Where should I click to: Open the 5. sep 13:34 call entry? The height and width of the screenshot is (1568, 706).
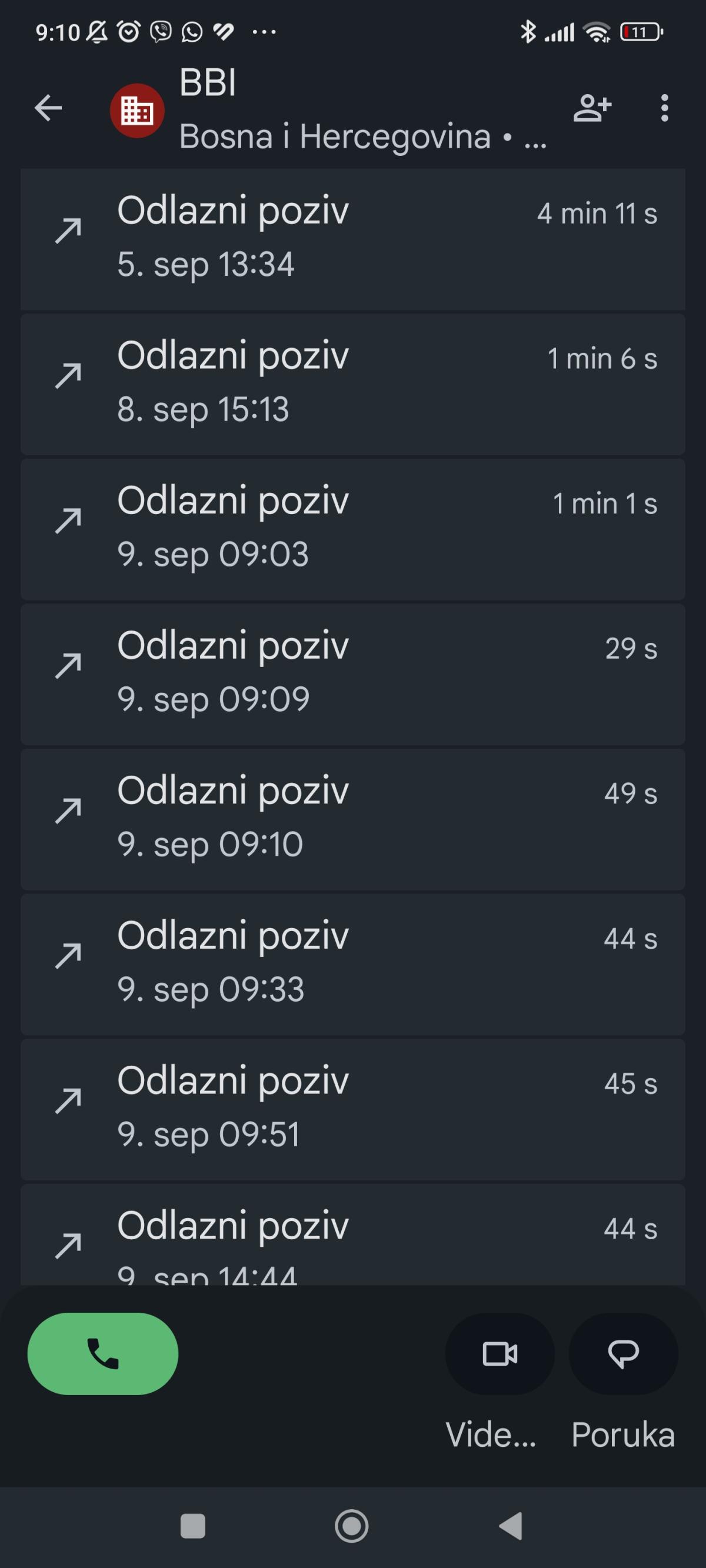352,239
